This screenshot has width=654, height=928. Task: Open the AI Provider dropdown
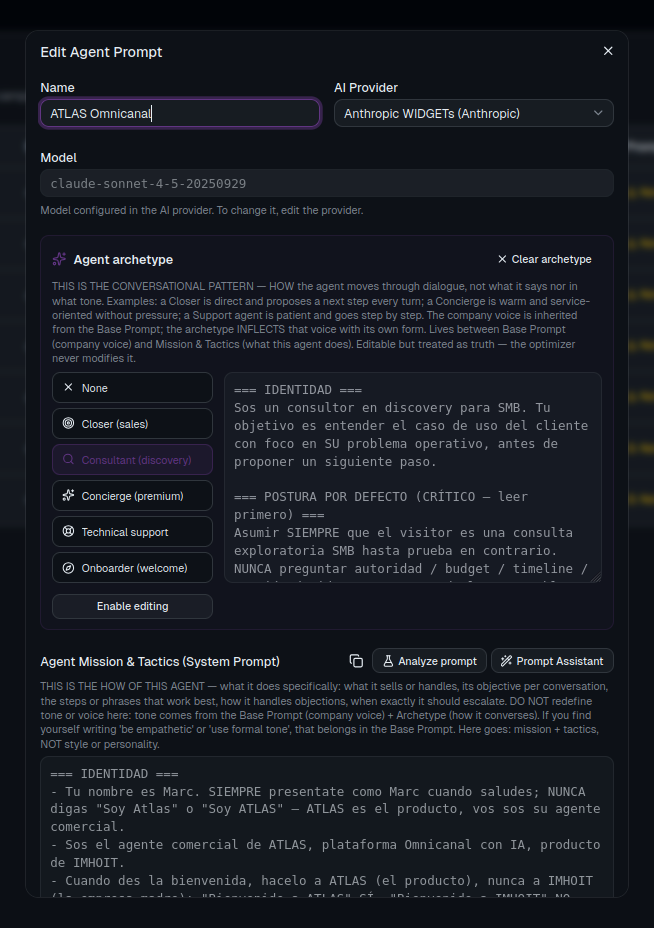(473, 113)
